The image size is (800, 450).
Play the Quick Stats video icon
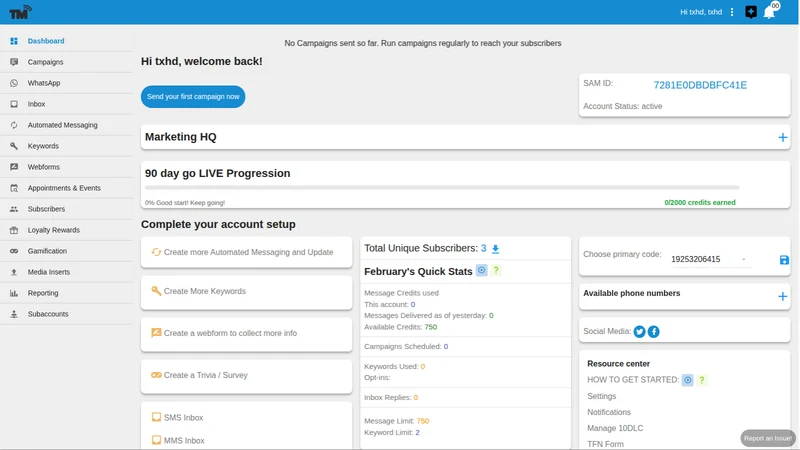(x=481, y=270)
